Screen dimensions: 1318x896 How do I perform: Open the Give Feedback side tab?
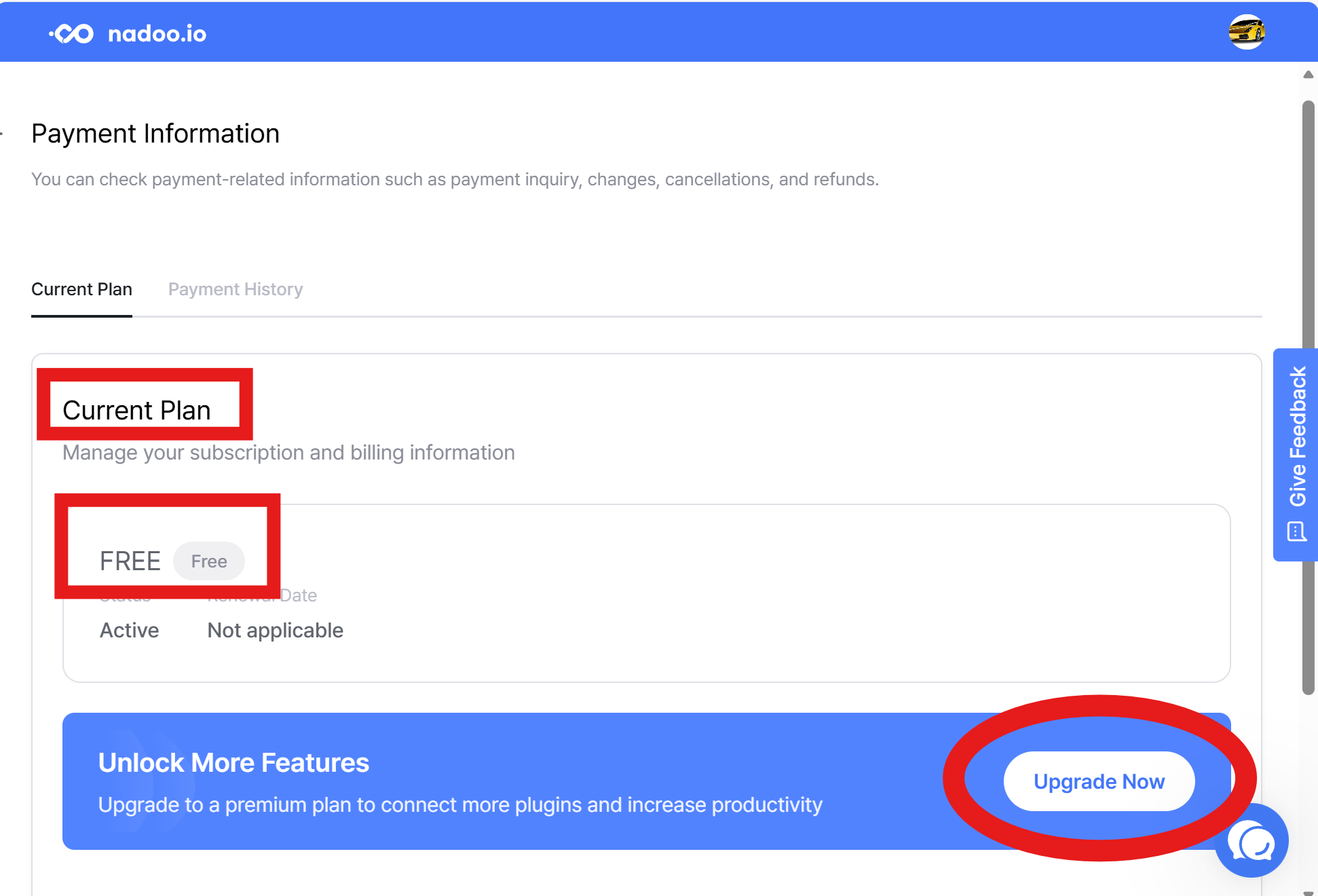1296,455
